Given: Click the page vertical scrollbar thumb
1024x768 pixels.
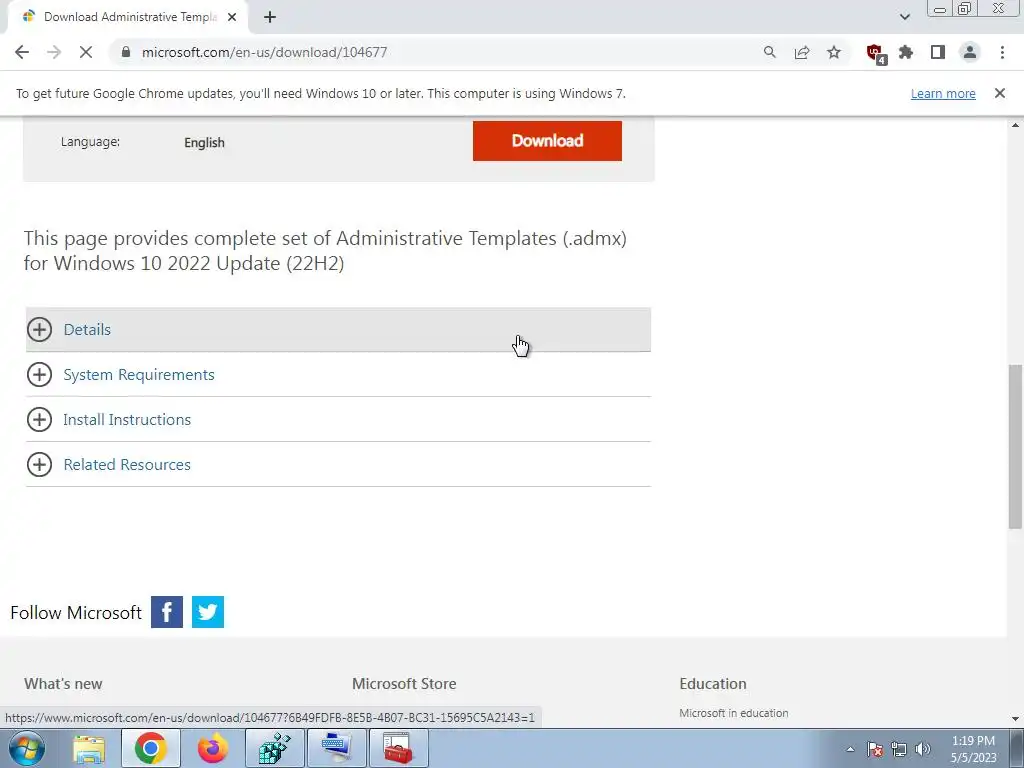Looking at the screenshot, I should [x=1015, y=446].
